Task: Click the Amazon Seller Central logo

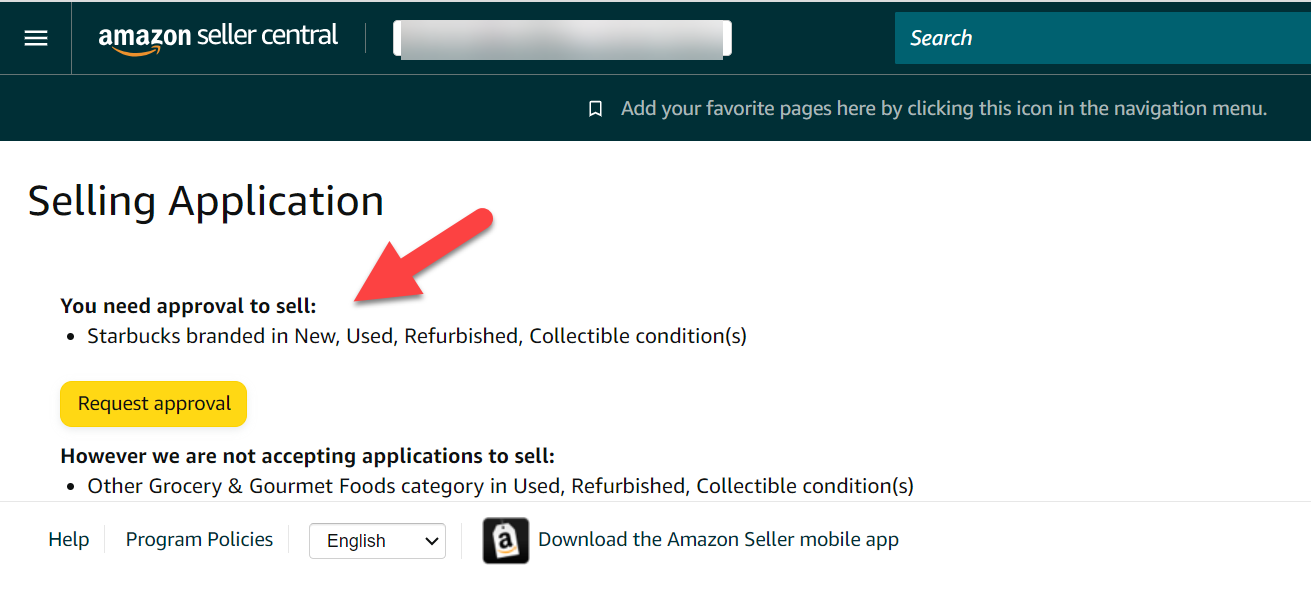Action: (218, 38)
